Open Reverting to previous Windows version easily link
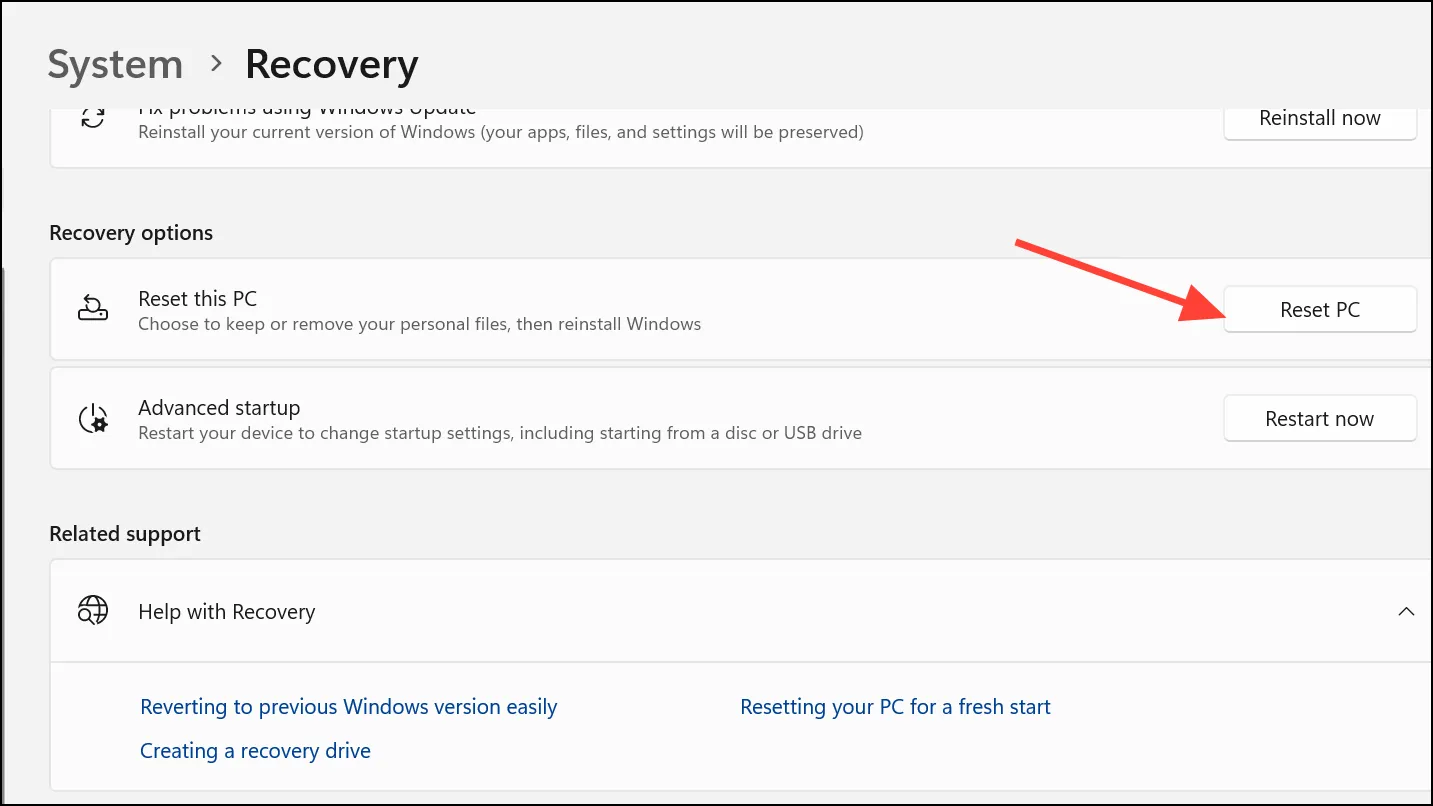The image size is (1433, 806). (x=349, y=707)
